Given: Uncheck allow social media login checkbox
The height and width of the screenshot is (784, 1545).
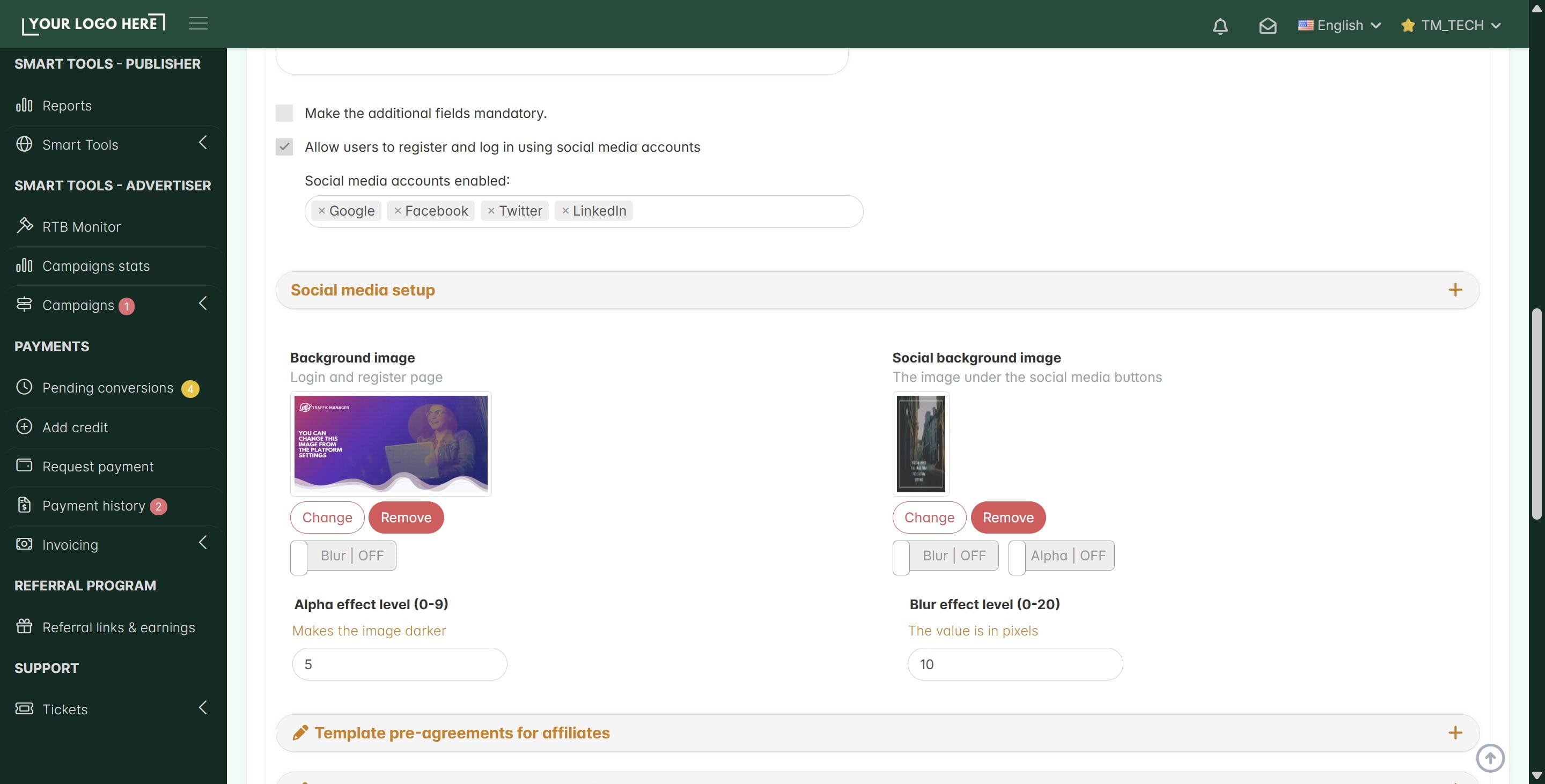Looking at the screenshot, I should tap(284, 147).
